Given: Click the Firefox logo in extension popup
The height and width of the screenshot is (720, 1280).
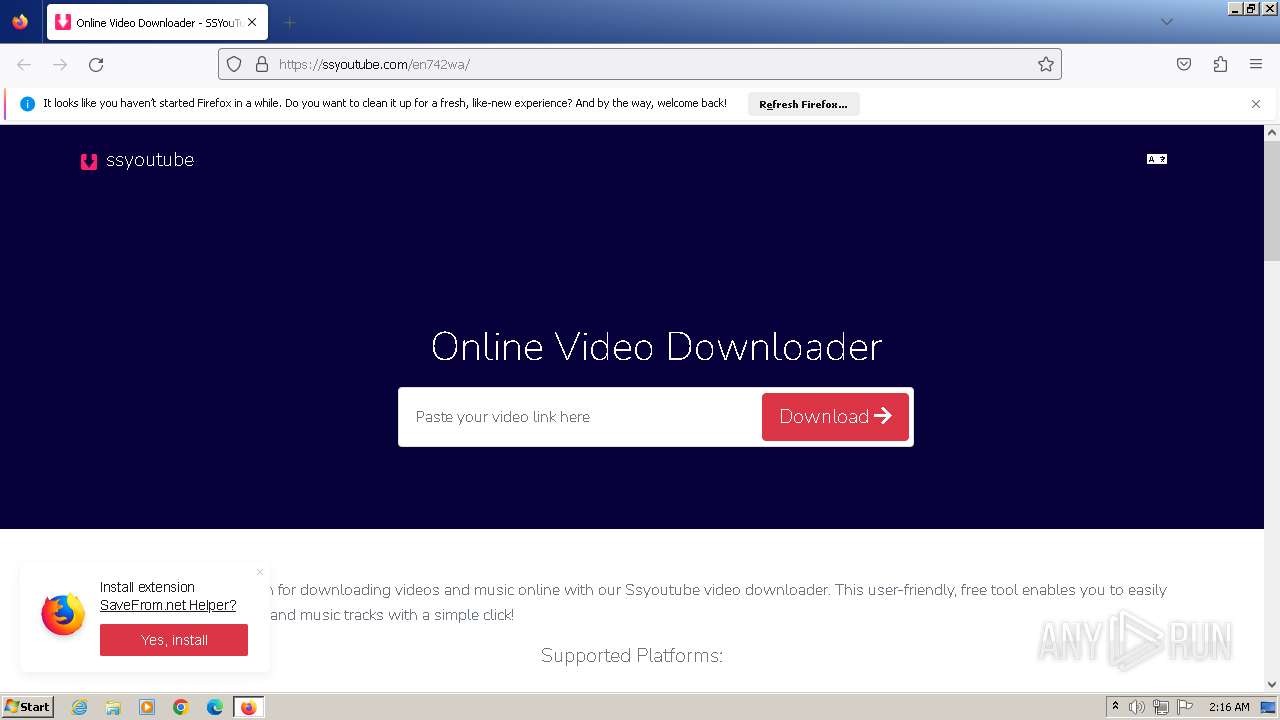Looking at the screenshot, I should 63,614.
